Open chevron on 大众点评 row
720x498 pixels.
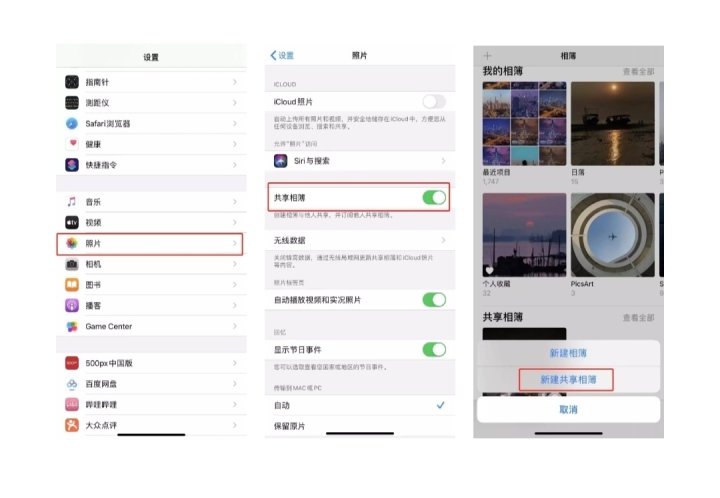(235, 425)
